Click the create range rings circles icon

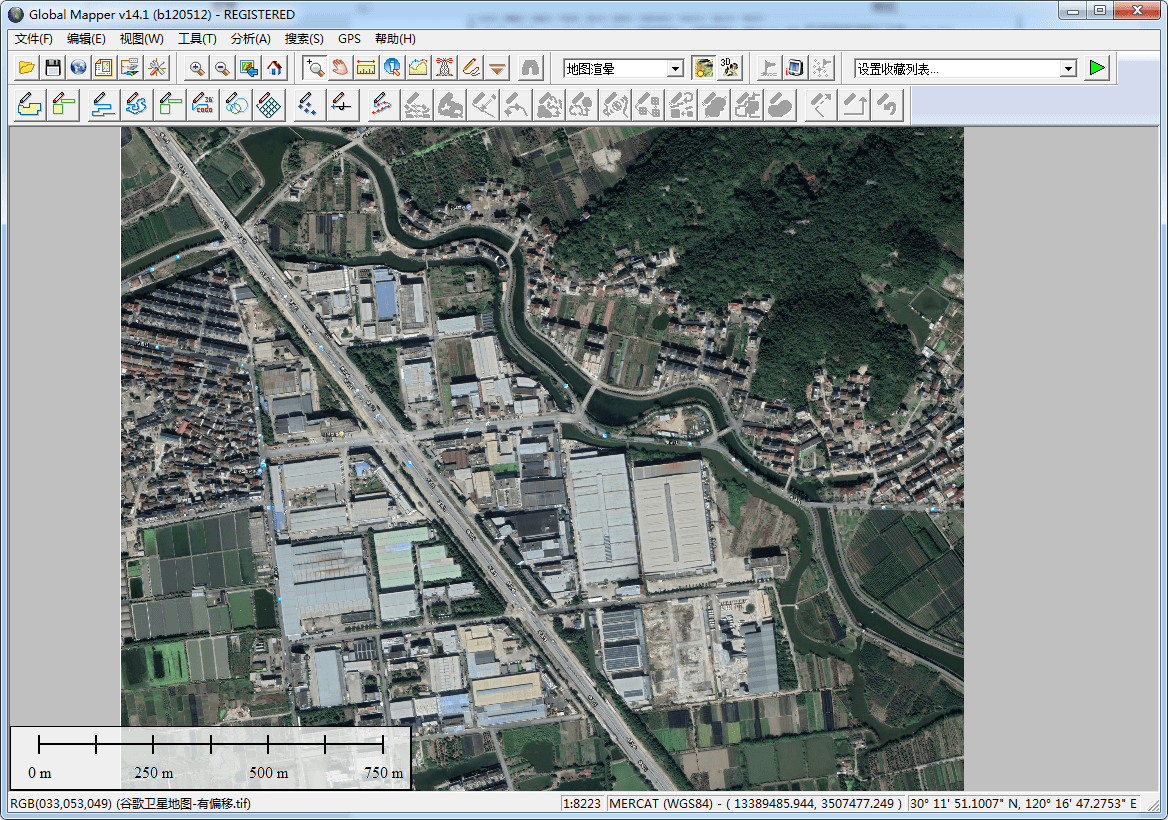(236, 105)
